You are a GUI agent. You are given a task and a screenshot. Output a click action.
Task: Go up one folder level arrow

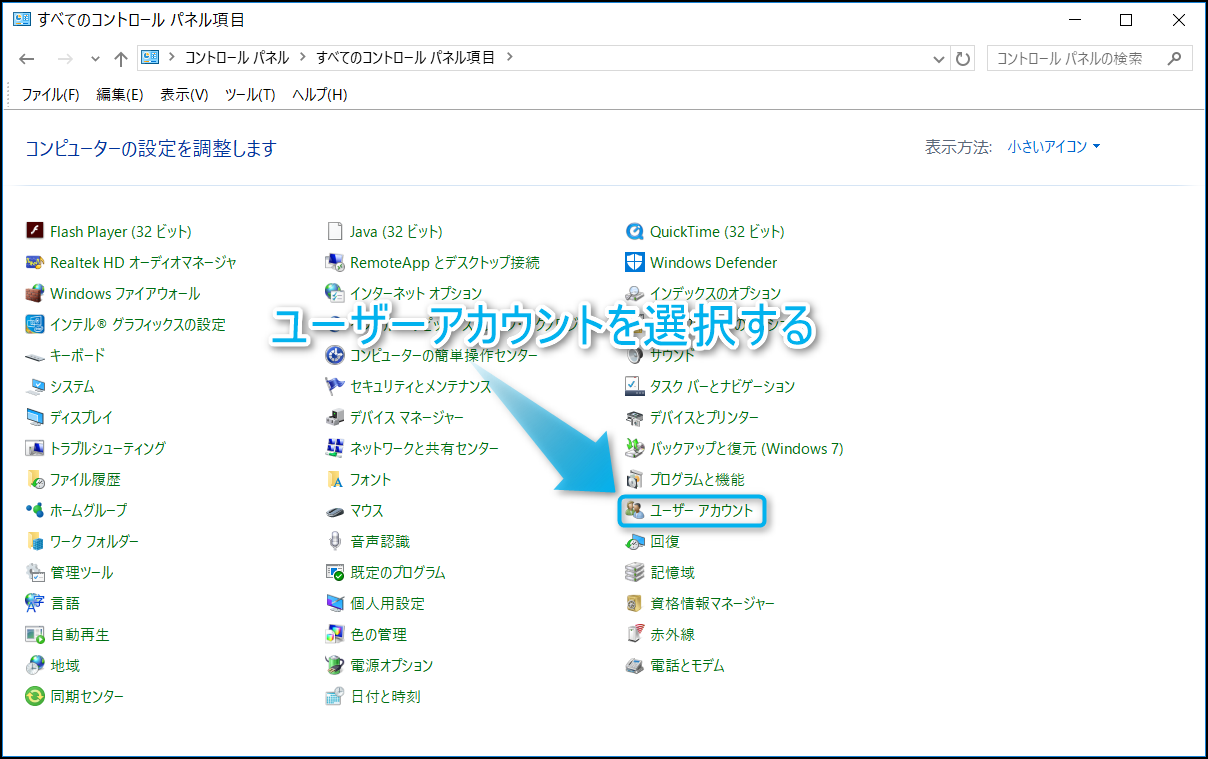pyautogui.click(x=121, y=58)
